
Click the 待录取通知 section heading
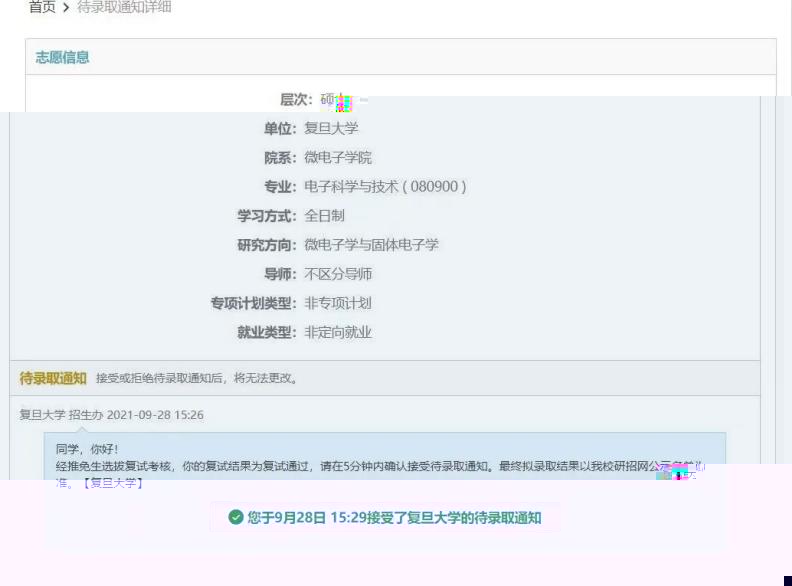(x=53, y=378)
